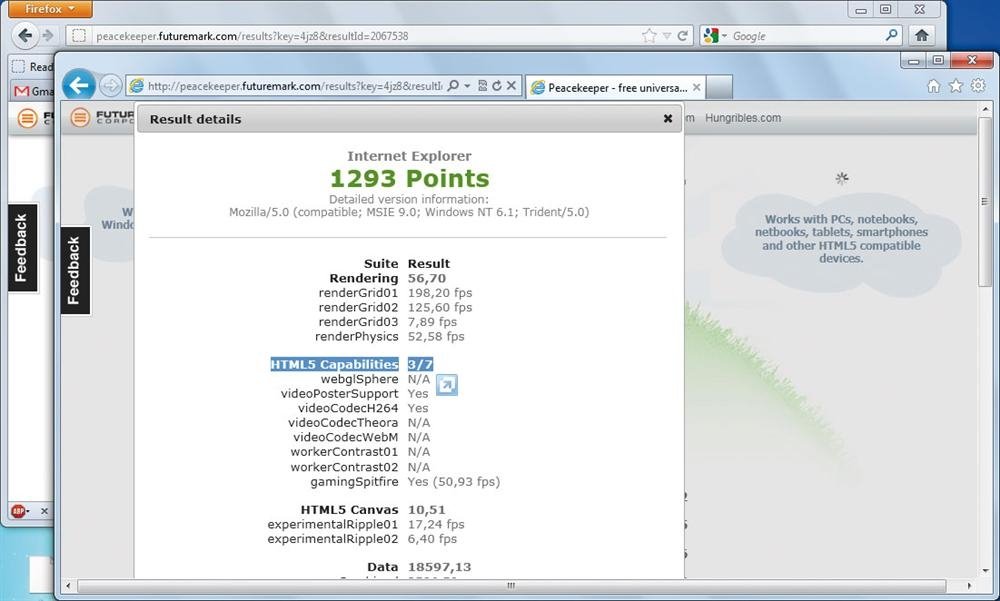Open Feedback tab in IE page
This screenshot has height=601, width=1000.
tap(75, 271)
